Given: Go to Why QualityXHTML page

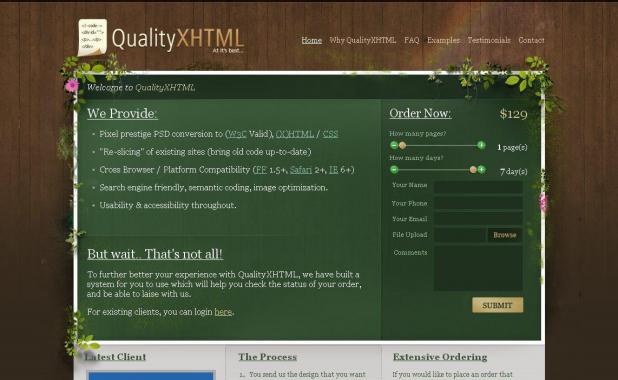Looking at the screenshot, I should coord(363,40).
